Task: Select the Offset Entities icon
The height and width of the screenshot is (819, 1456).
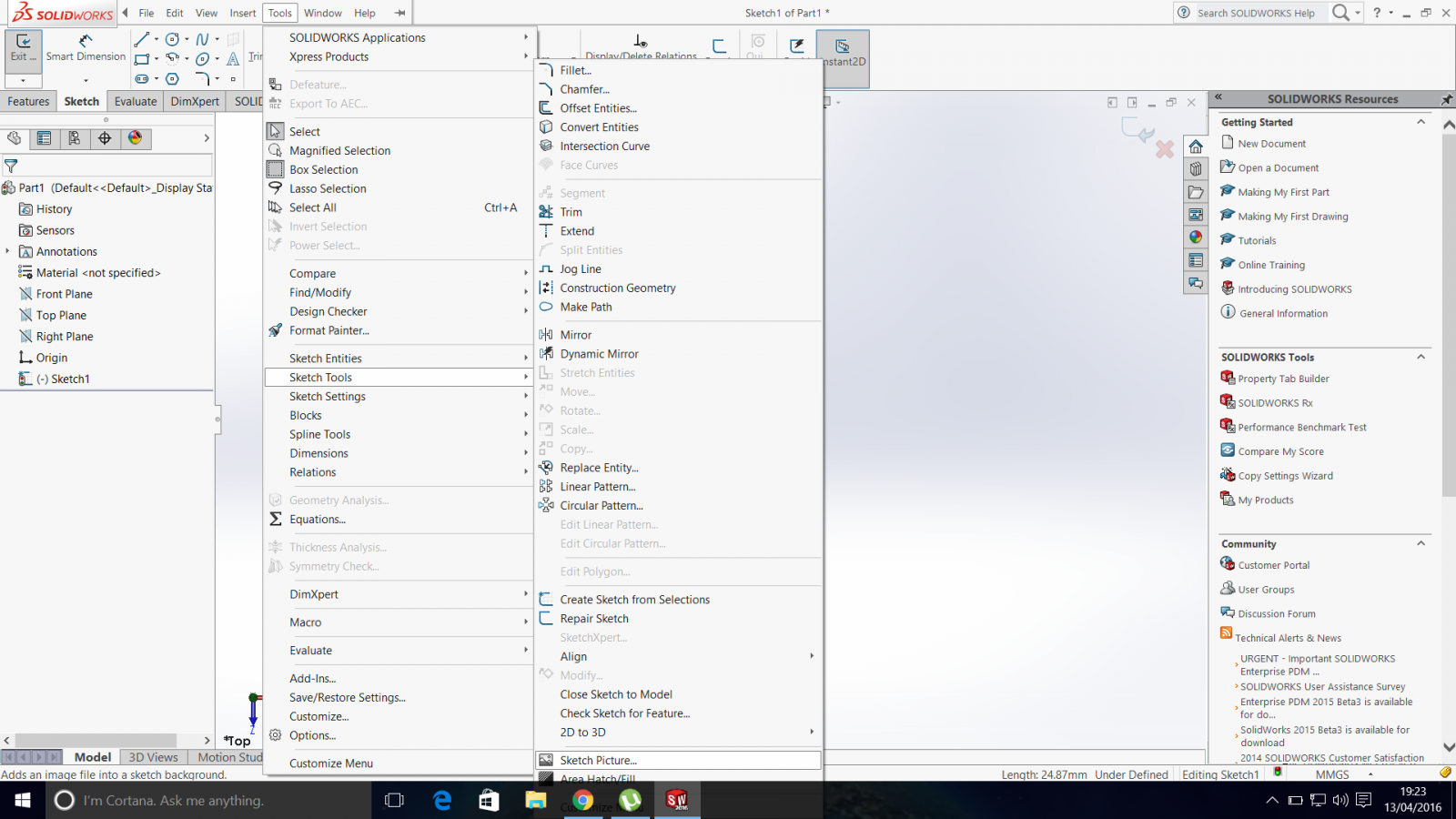Action: (546, 108)
